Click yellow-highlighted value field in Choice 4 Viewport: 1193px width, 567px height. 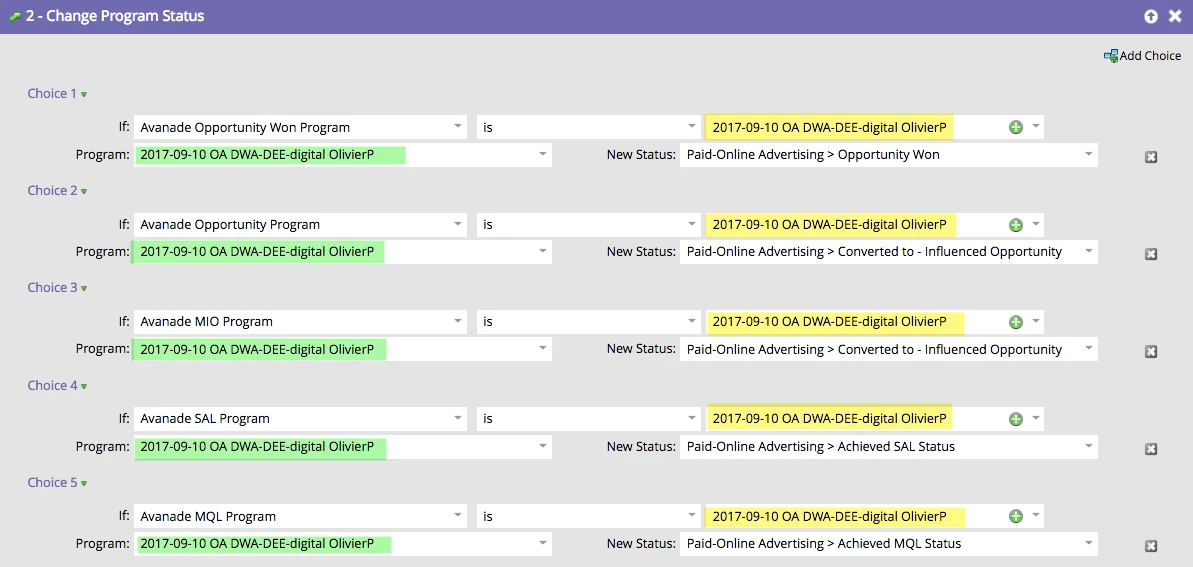coord(829,419)
